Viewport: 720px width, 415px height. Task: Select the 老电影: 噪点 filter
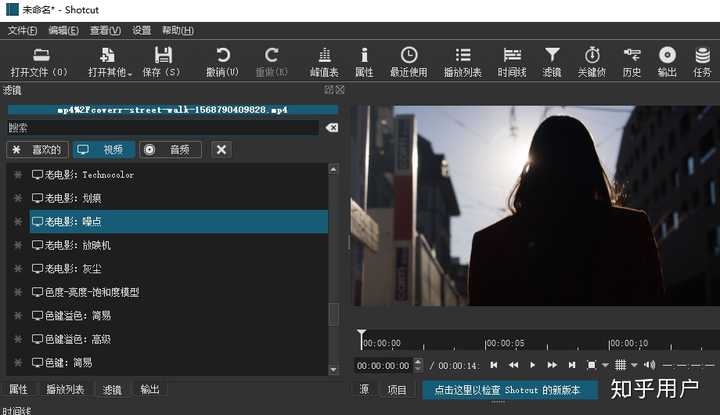pyautogui.click(x=179, y=222)
